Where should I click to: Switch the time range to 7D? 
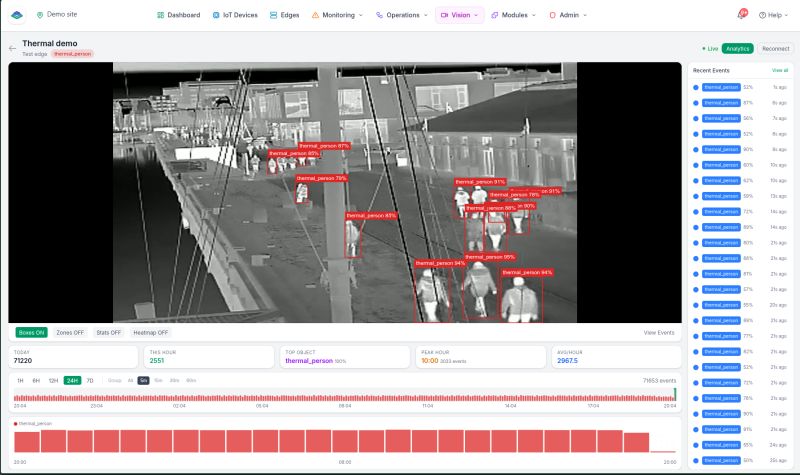tap(90, 381)
